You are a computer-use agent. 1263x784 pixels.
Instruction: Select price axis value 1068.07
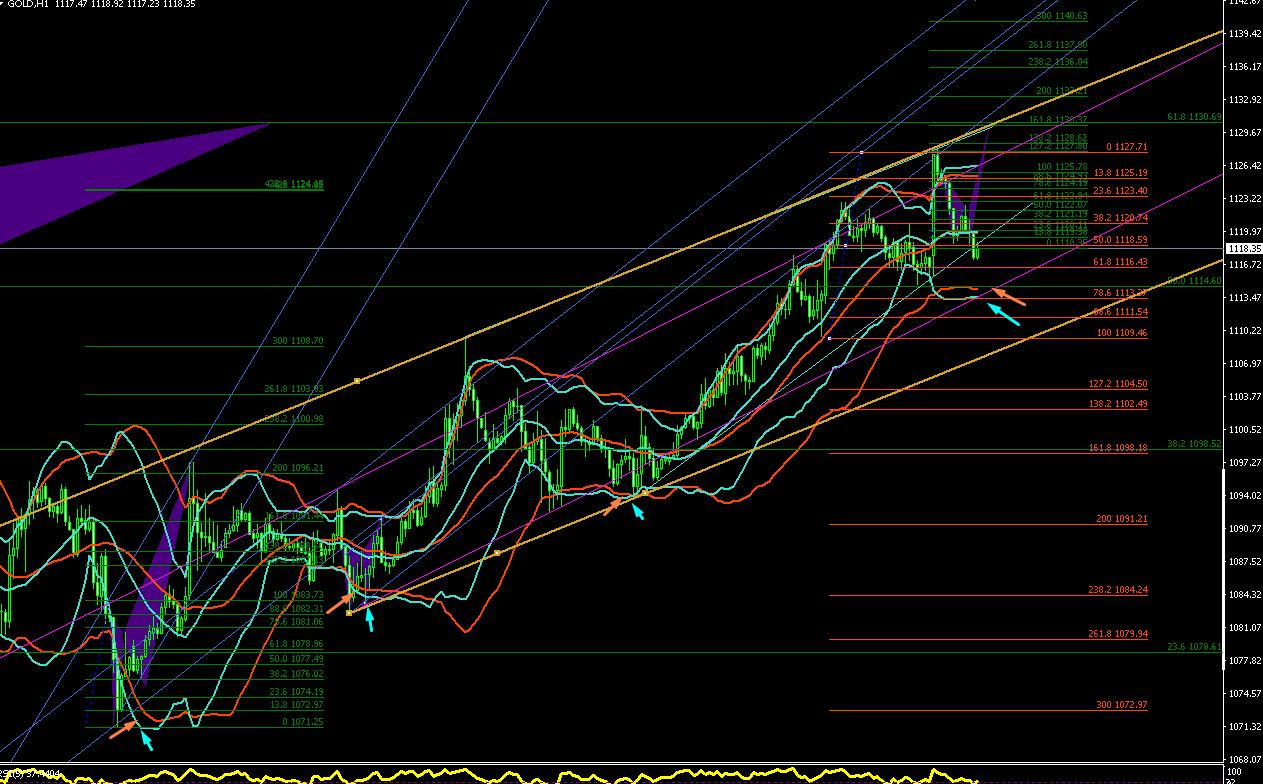pos(1245,760)
